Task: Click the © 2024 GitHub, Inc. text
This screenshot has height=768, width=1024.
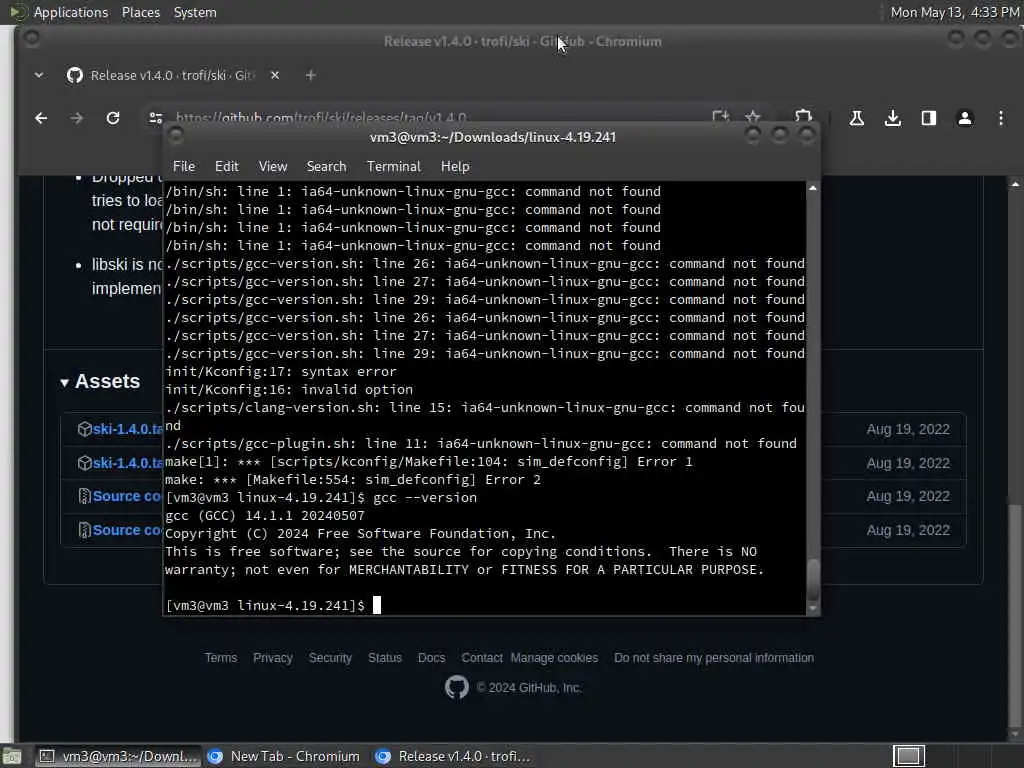Action: point(528,688)
